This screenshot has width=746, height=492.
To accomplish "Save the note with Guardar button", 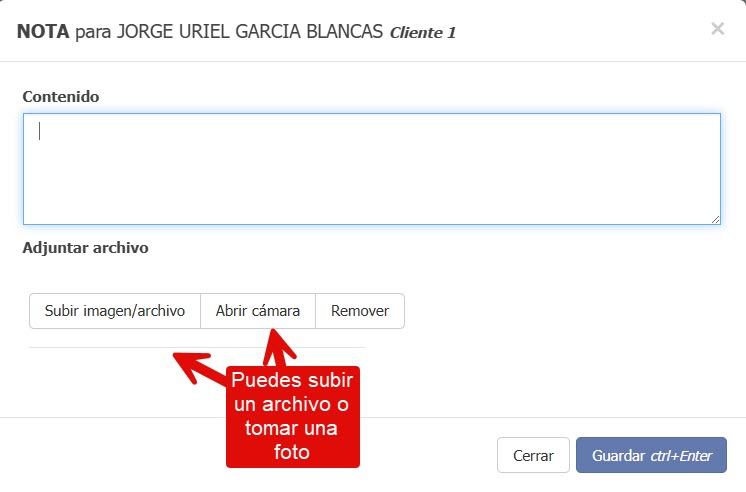I will (x=651, y=455).
